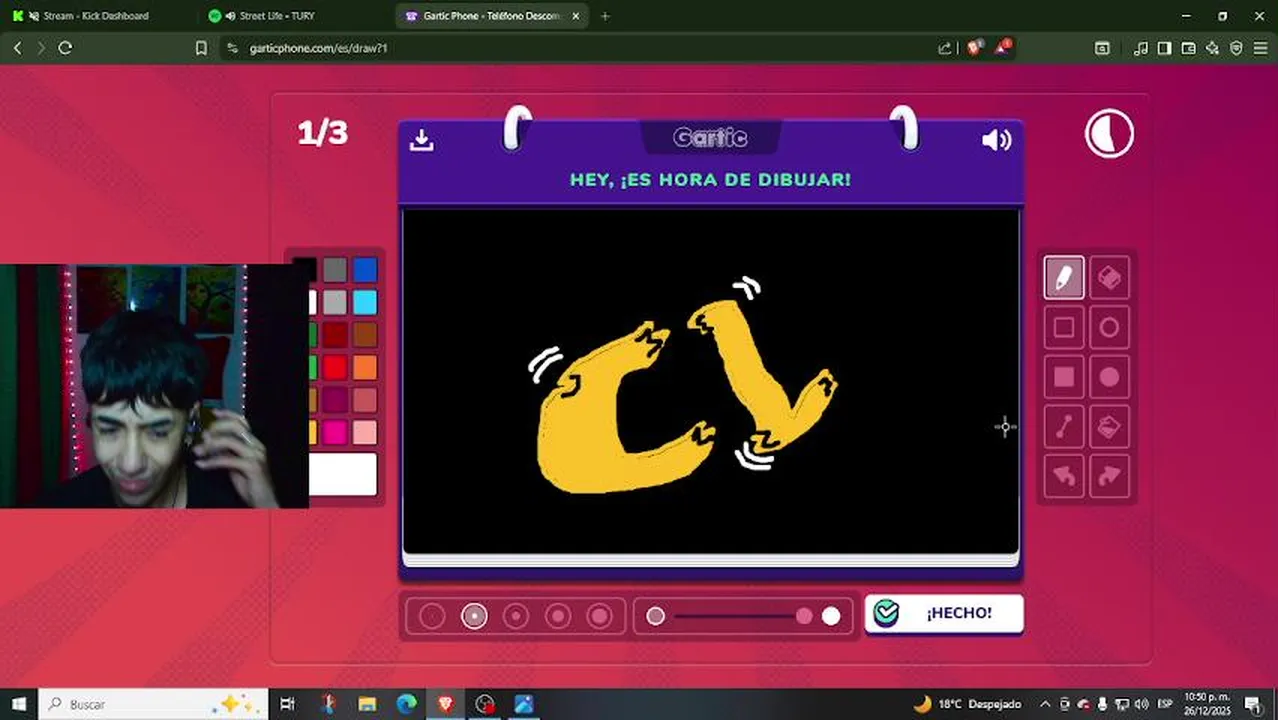The image size is (1278, 720).
Task: Bookmark this page
Action: click(201, 48)
